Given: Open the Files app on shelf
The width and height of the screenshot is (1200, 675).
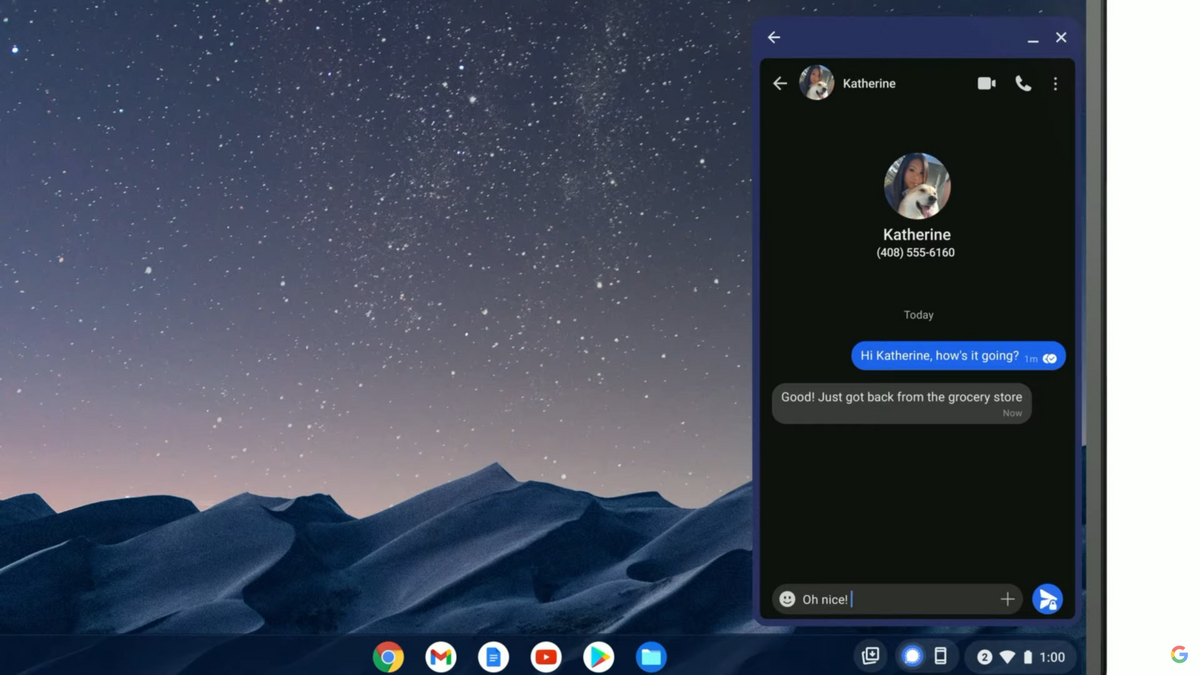Looking at the screenshot, I should (x=651, y=657).
